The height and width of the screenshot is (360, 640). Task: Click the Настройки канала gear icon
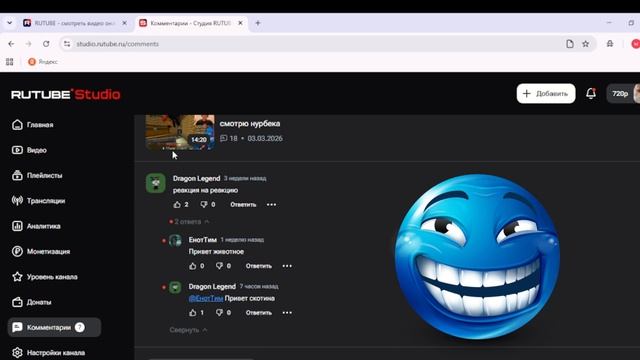tap(17, 352)
